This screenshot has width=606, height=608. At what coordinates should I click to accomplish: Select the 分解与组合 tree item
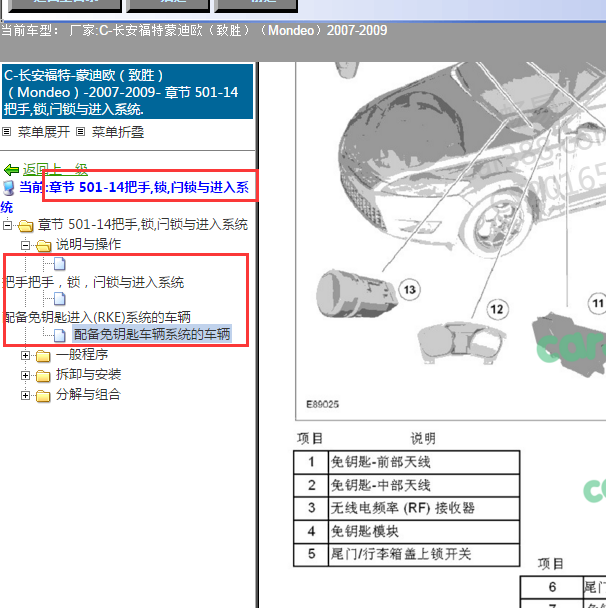pos(88,395)
